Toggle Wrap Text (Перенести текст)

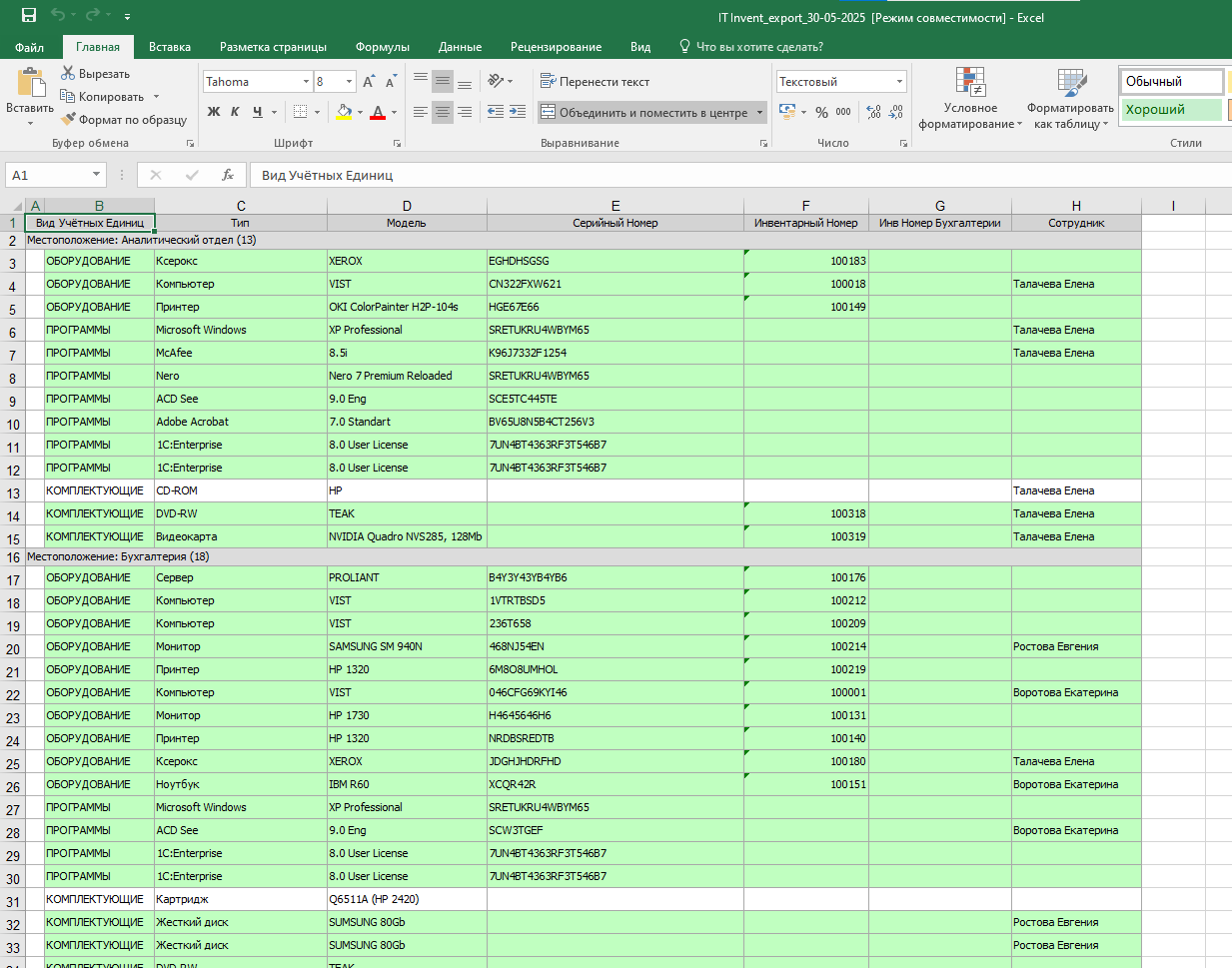tap(596, 82)
